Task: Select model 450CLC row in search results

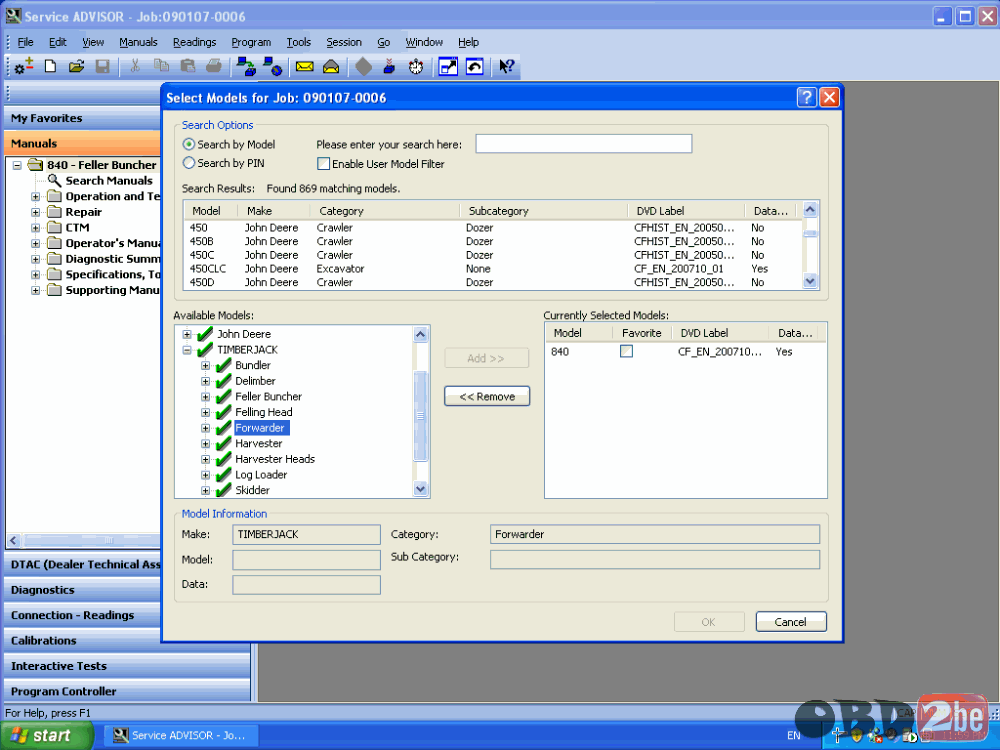Action: pos(492,268)
